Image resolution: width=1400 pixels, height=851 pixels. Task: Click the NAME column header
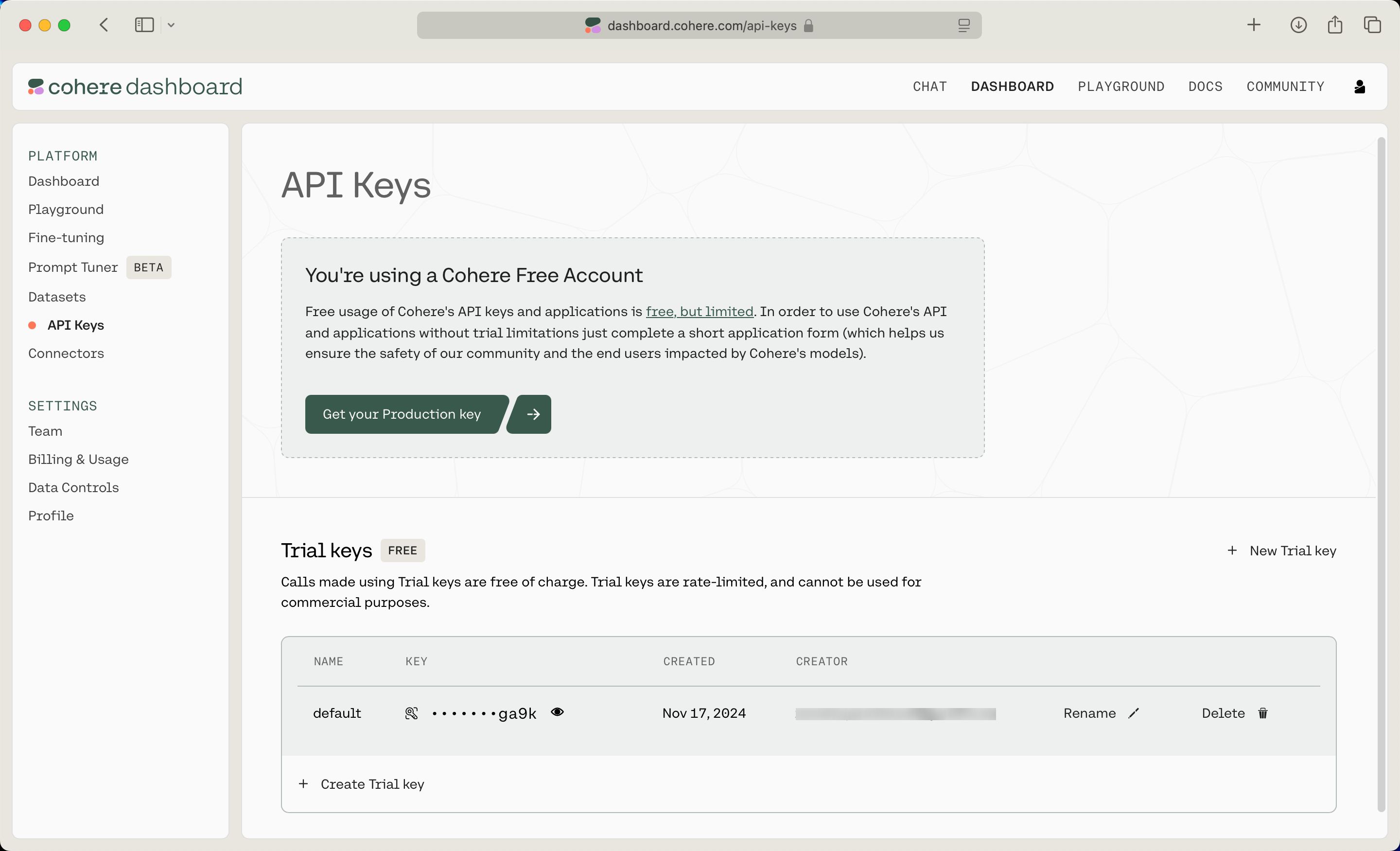click(x=329, y=661)
